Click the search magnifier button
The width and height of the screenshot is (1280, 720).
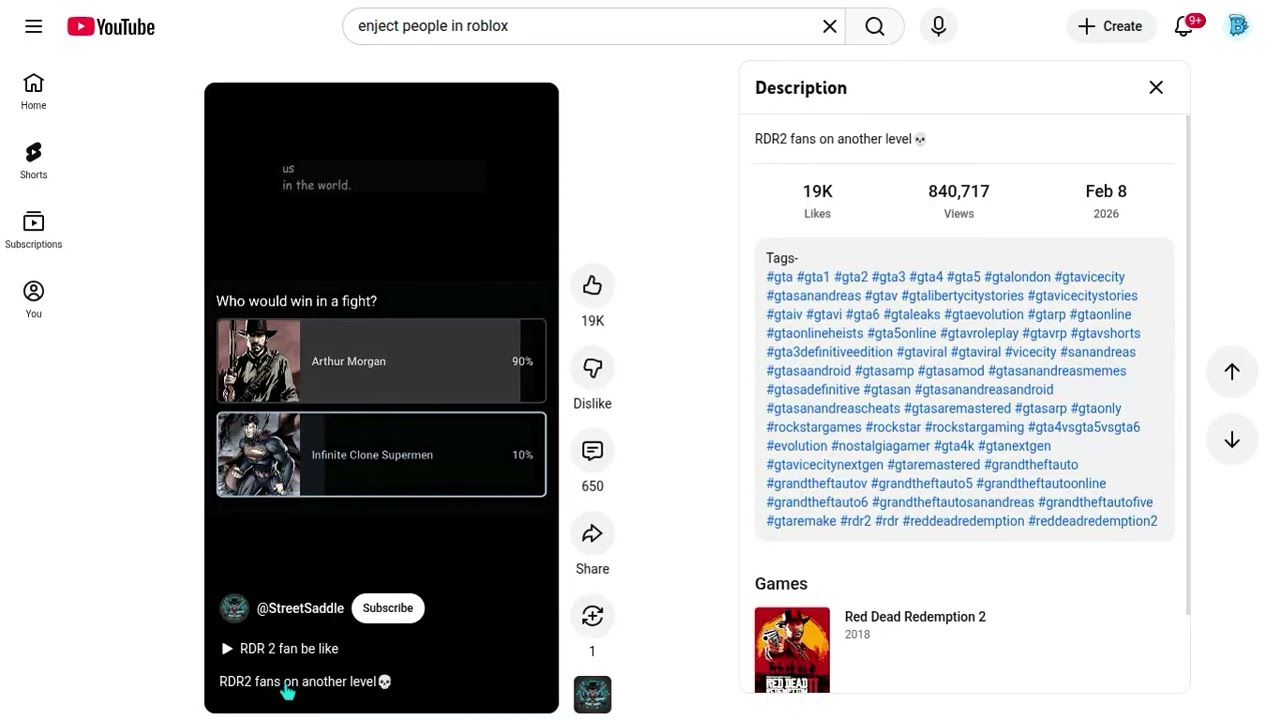click(875, 27)
